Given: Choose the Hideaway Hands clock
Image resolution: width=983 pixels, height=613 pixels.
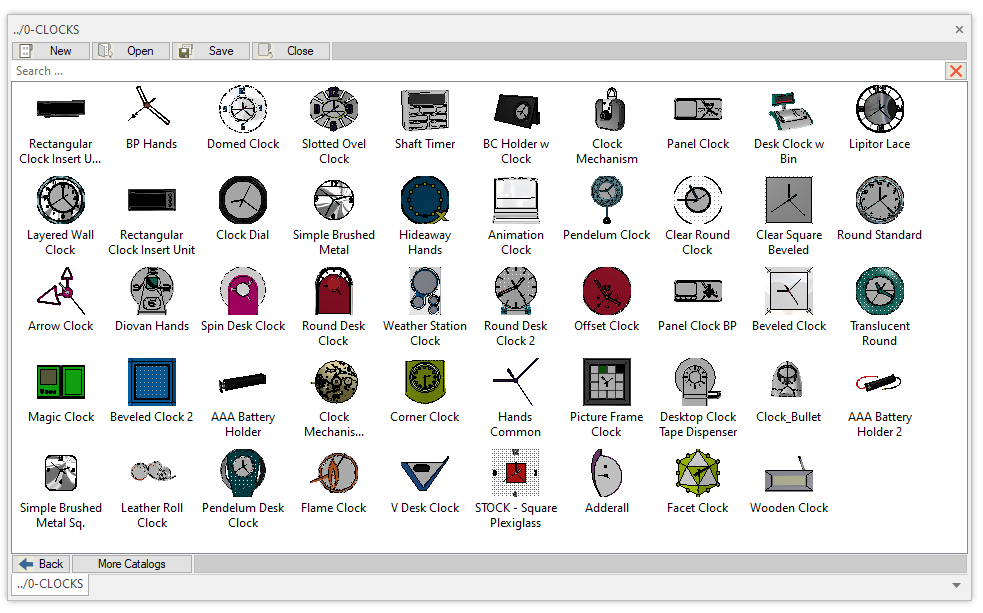Looking at the screenshot, I should tap(425, 199).
